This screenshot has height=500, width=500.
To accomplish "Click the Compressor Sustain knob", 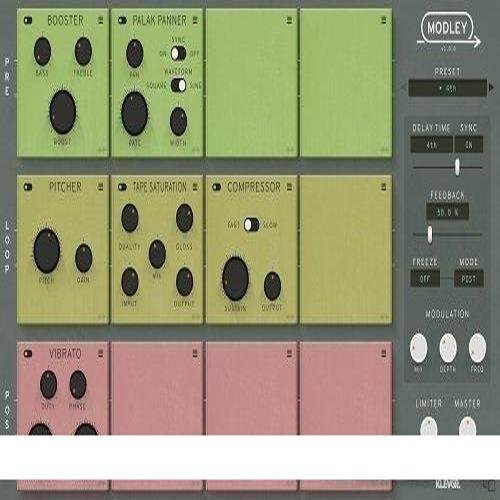I will click(235, 279).
